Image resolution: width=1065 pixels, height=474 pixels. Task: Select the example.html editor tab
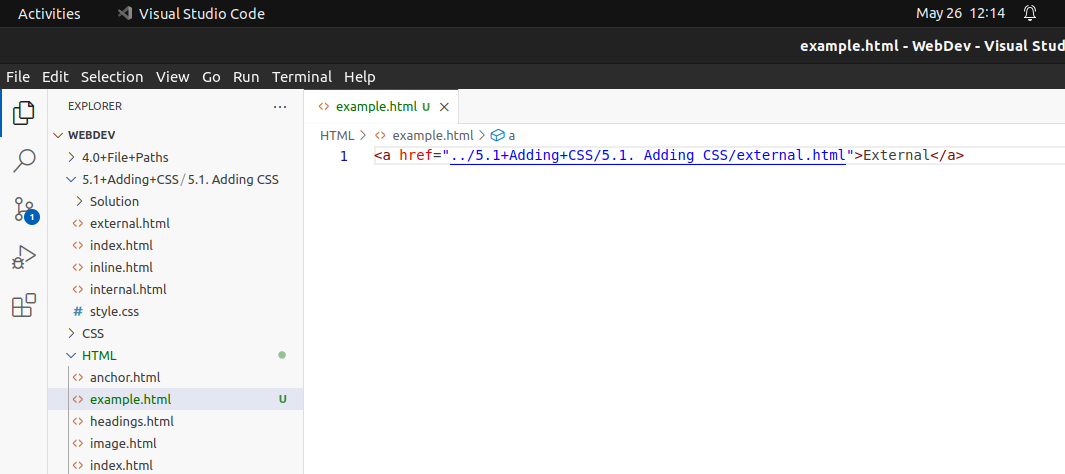[x=376, y=107]
